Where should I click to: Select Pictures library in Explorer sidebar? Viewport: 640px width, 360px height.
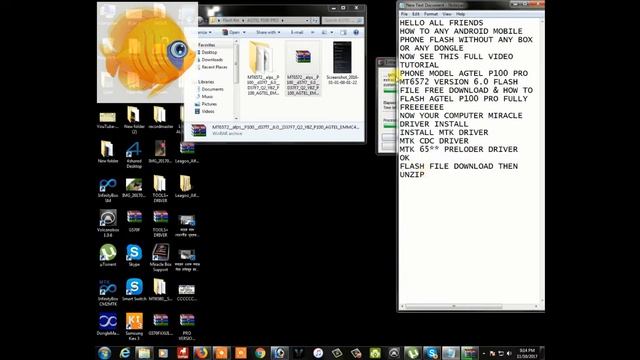pos(209,104)
